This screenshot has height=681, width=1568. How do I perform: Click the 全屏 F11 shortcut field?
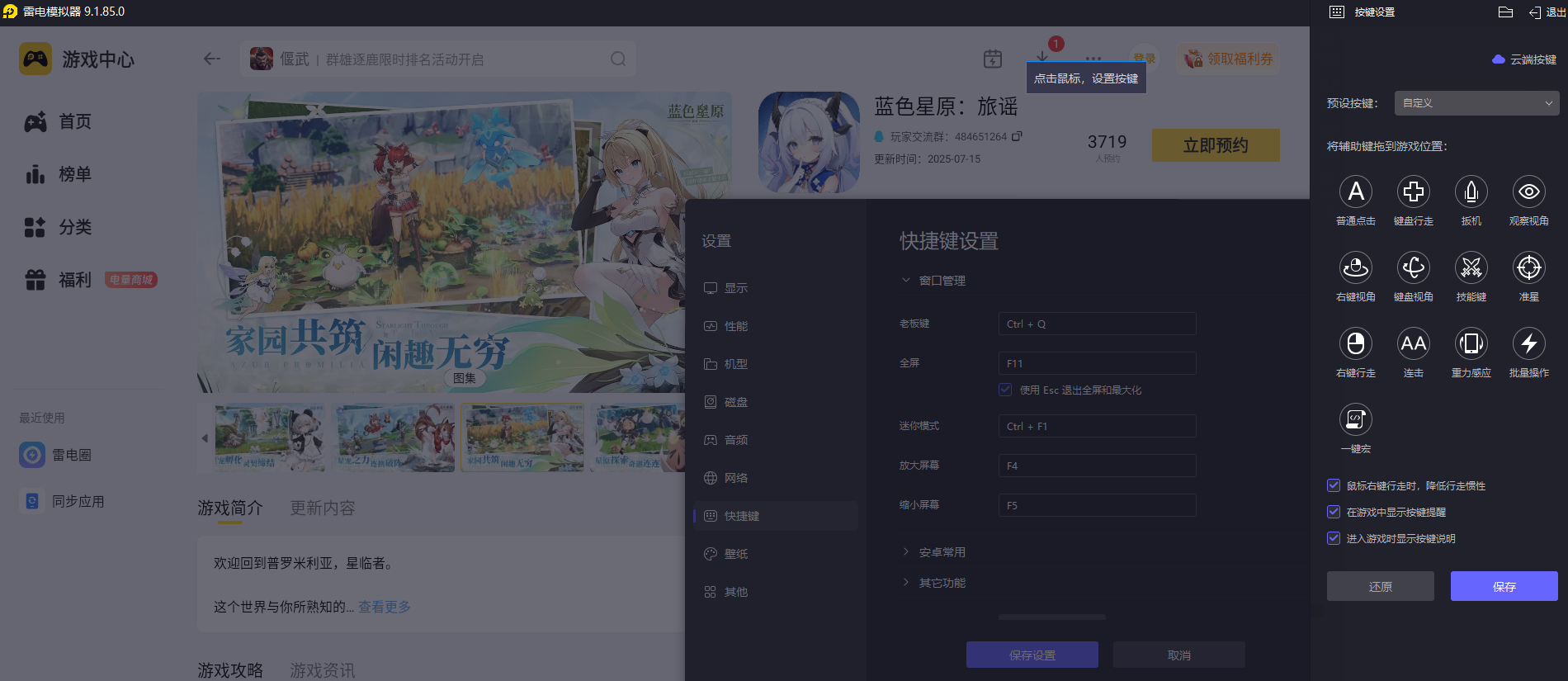1097,363
